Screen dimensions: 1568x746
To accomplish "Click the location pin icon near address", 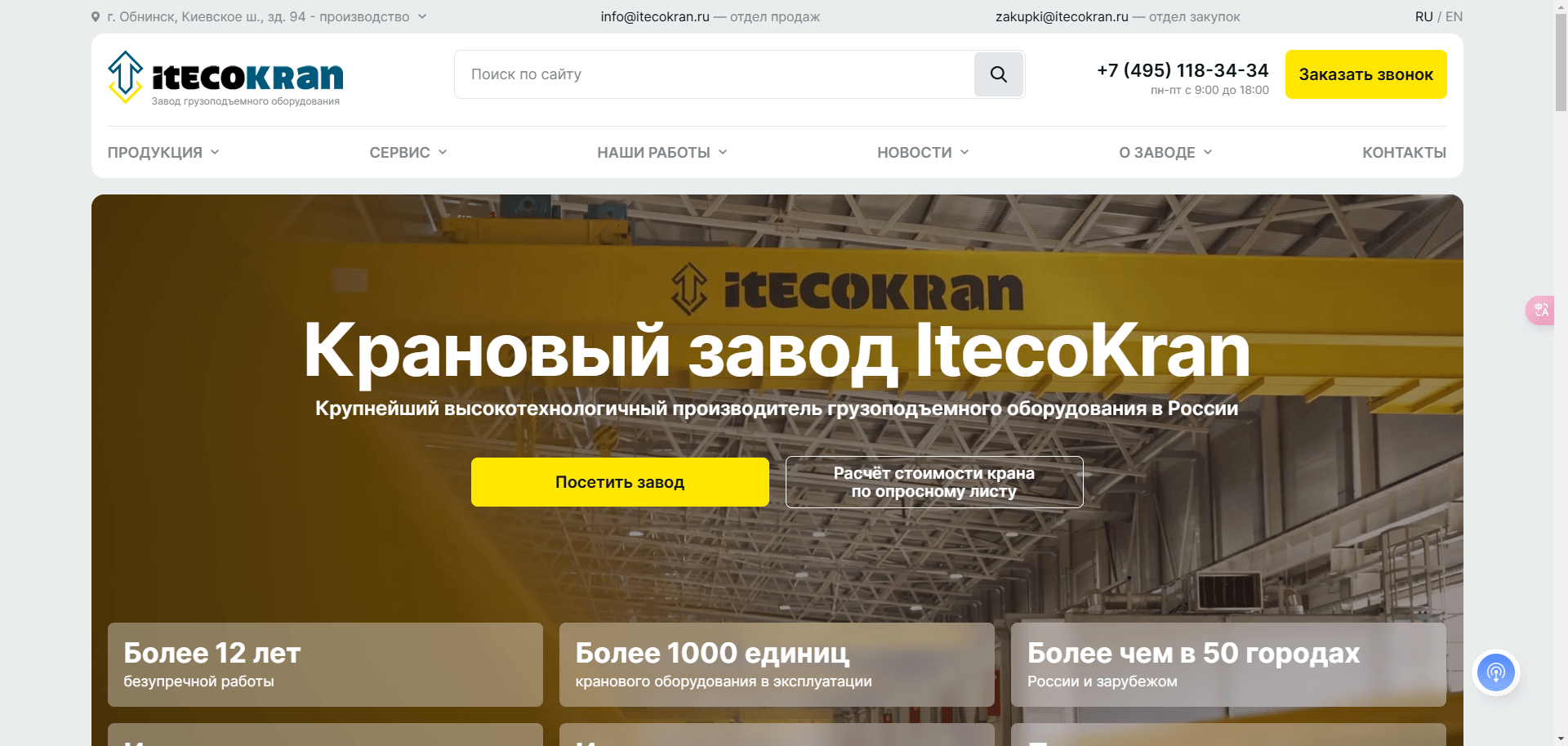I will coord(96,16).
